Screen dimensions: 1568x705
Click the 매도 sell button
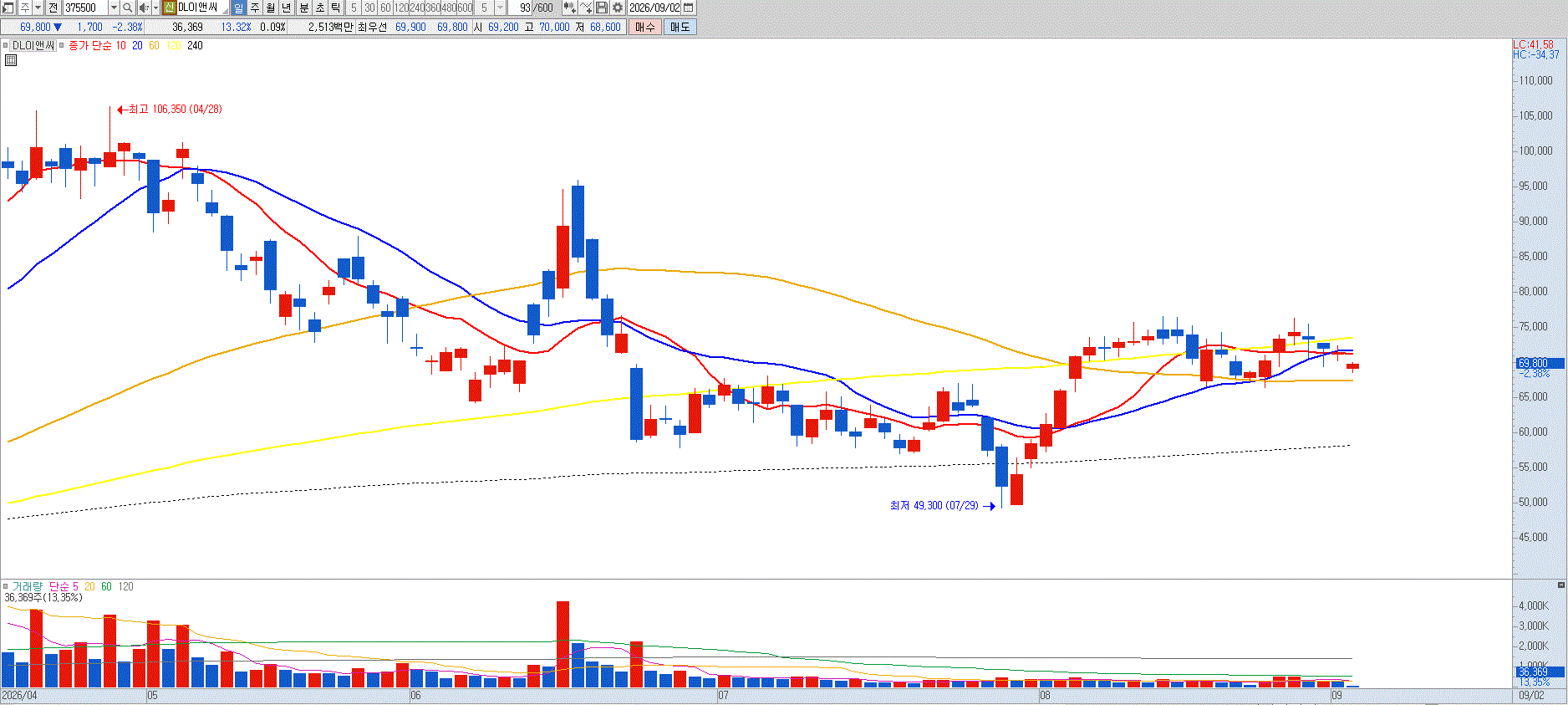click(680, 27)
